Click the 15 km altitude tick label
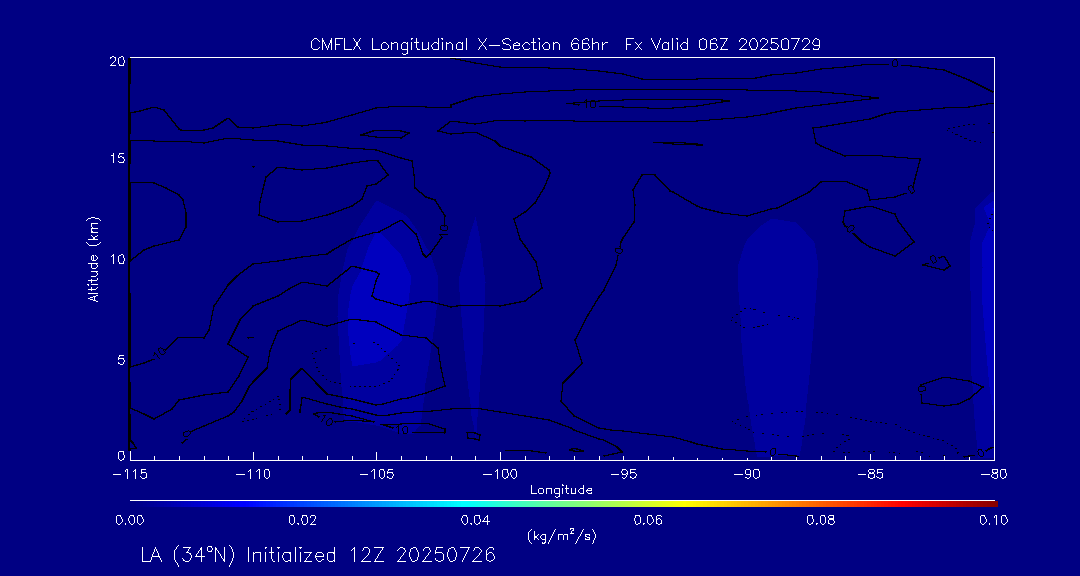Screen dimensions: 1080x576 [x=115, y=159]
